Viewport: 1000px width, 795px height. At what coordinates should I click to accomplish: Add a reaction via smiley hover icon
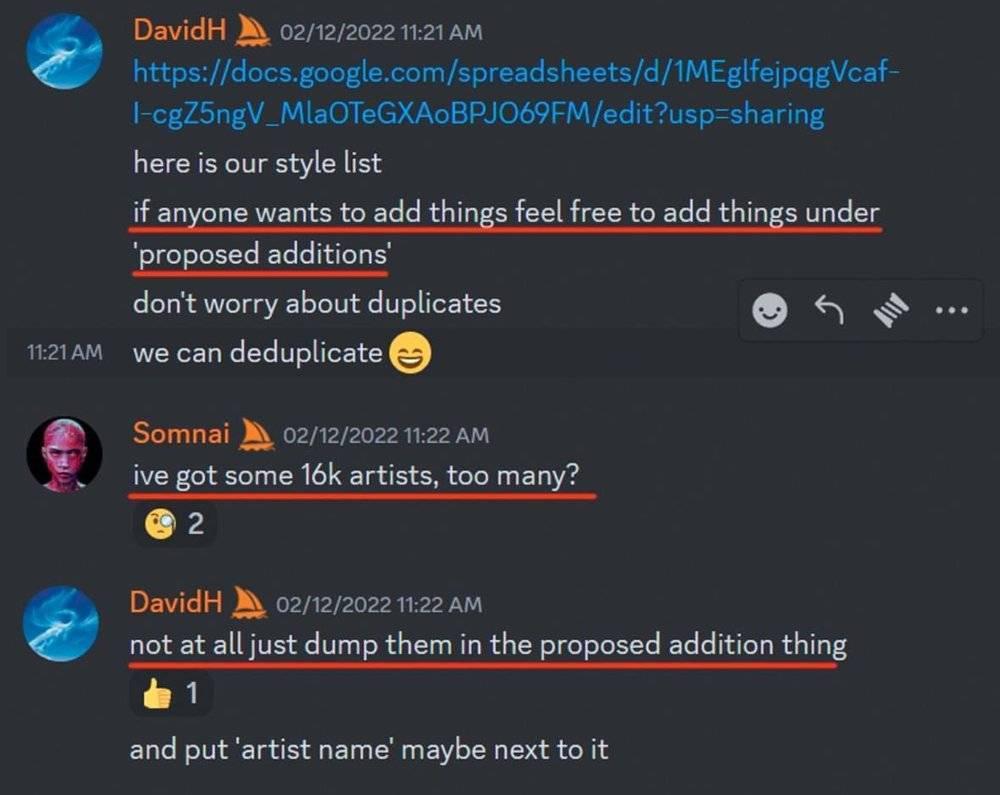770,310
